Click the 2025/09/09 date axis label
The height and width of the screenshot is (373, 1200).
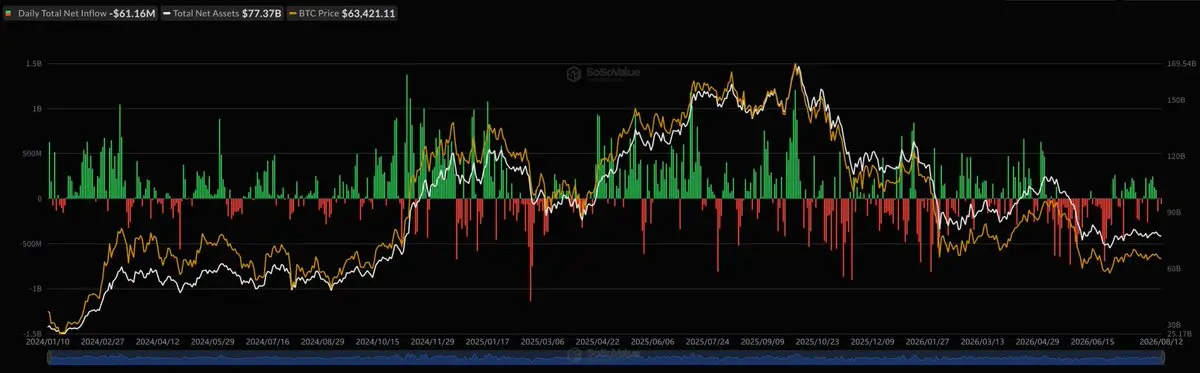pos(761,342)
